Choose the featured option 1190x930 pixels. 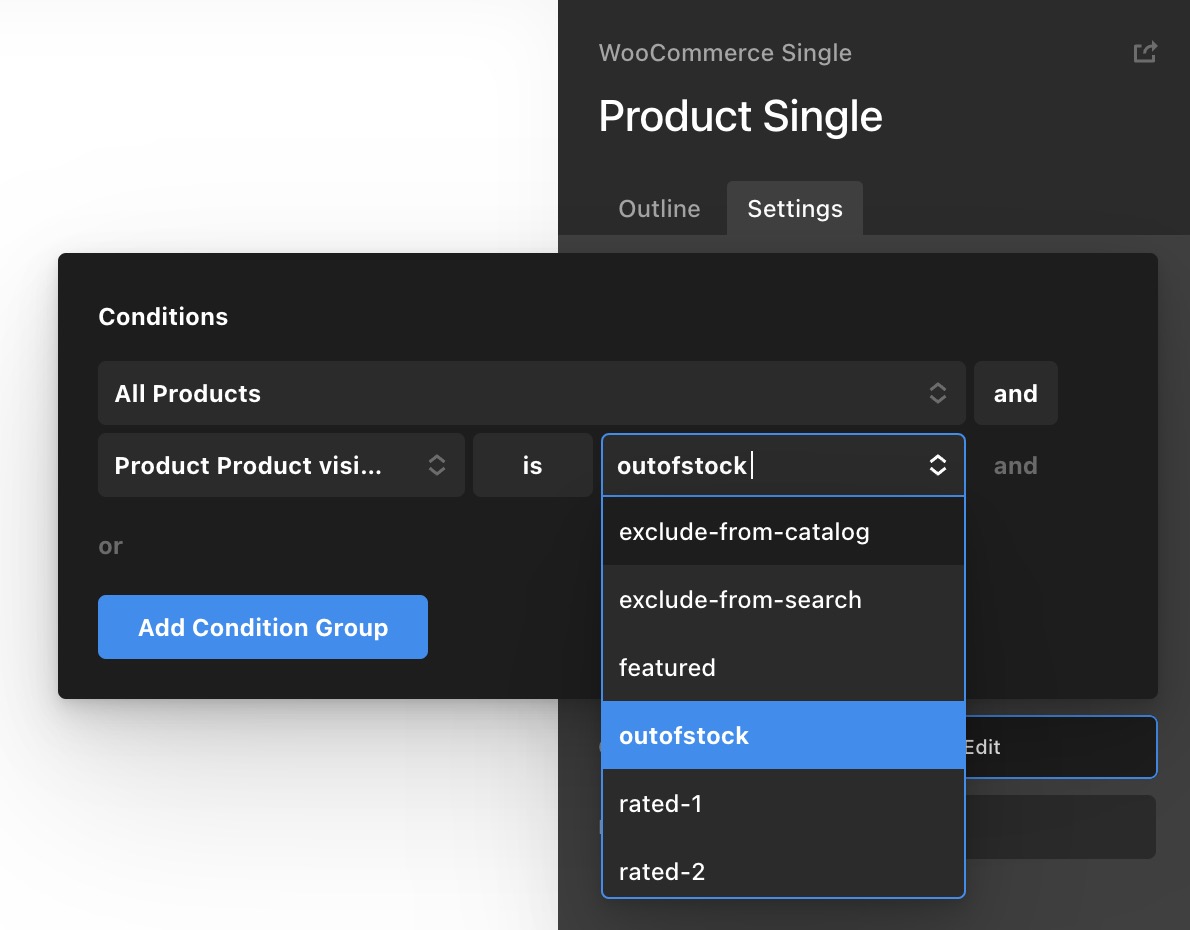click(x=783, y=667)
